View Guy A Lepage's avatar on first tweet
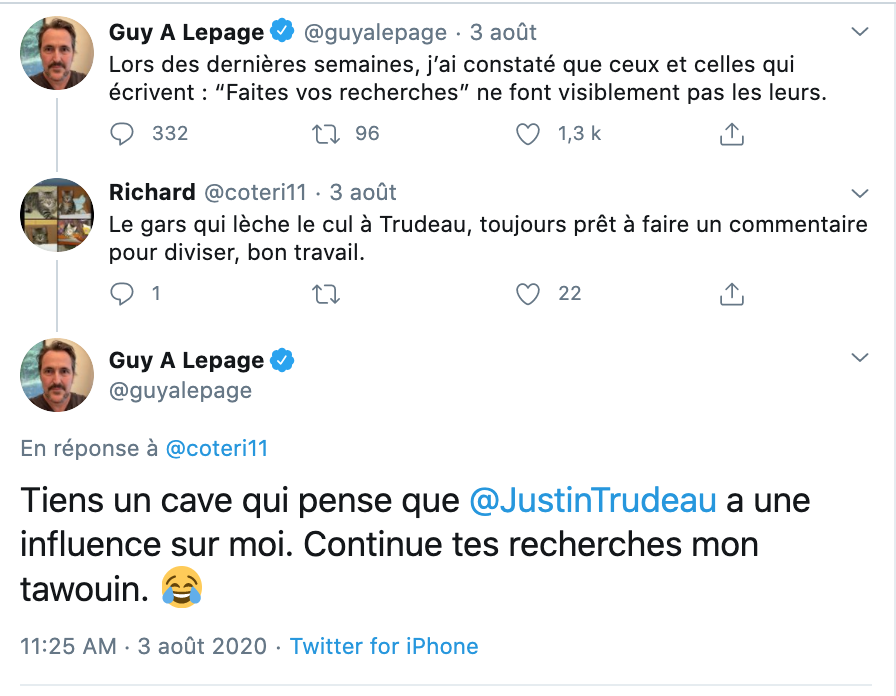The height and width of the screenshot is (696, 896). (57, 53)
